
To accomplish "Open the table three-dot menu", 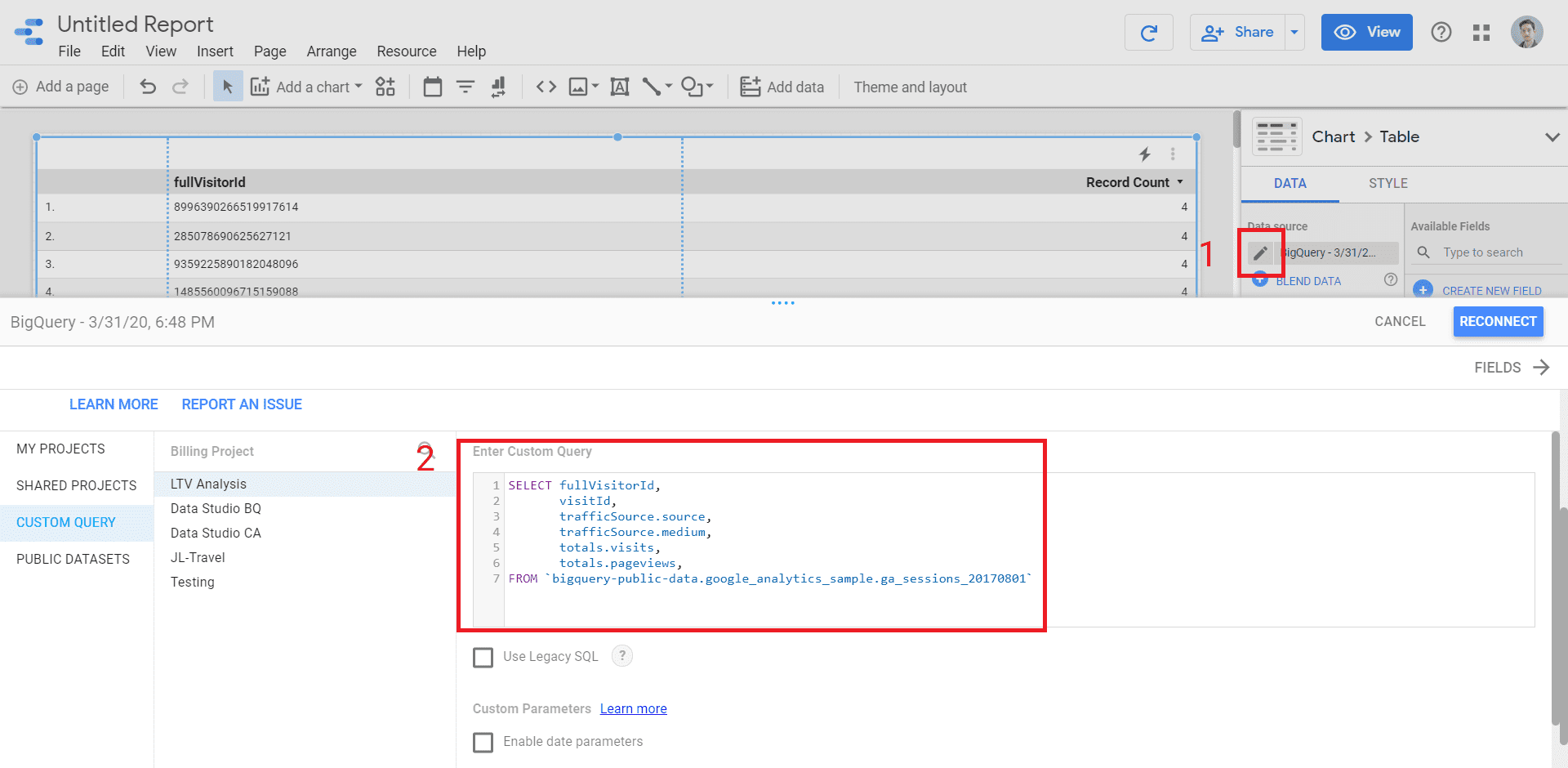I will coord(1173,154).
